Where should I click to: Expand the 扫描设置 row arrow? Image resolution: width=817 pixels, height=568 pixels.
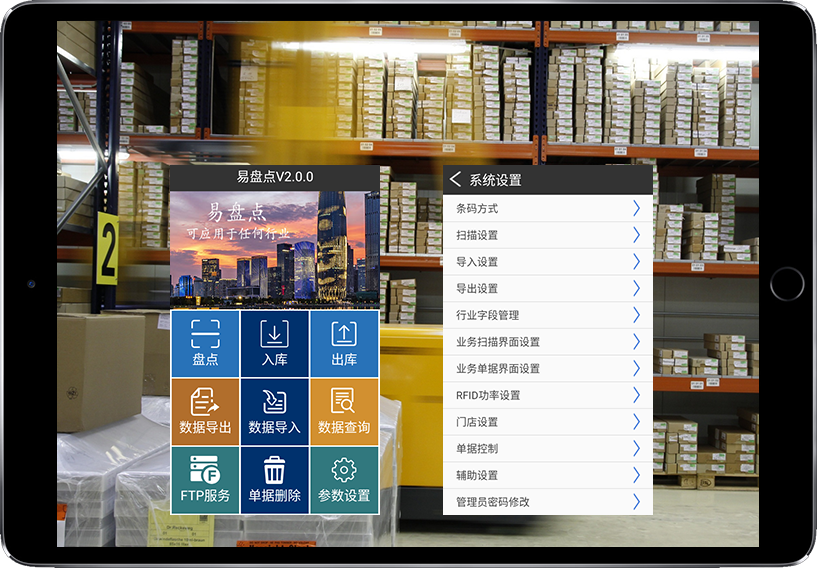(636, 235)
